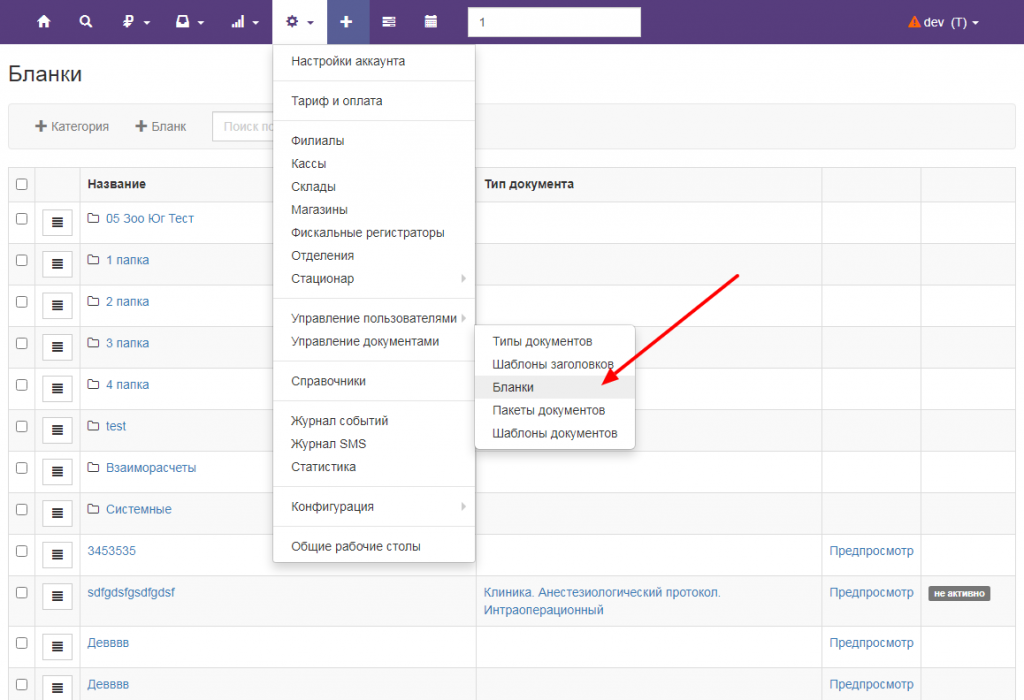Viewport: 1024px width, 700px height.
Task: Open row menu icon for Взаиморасчеты
Action: pos(57,471)
